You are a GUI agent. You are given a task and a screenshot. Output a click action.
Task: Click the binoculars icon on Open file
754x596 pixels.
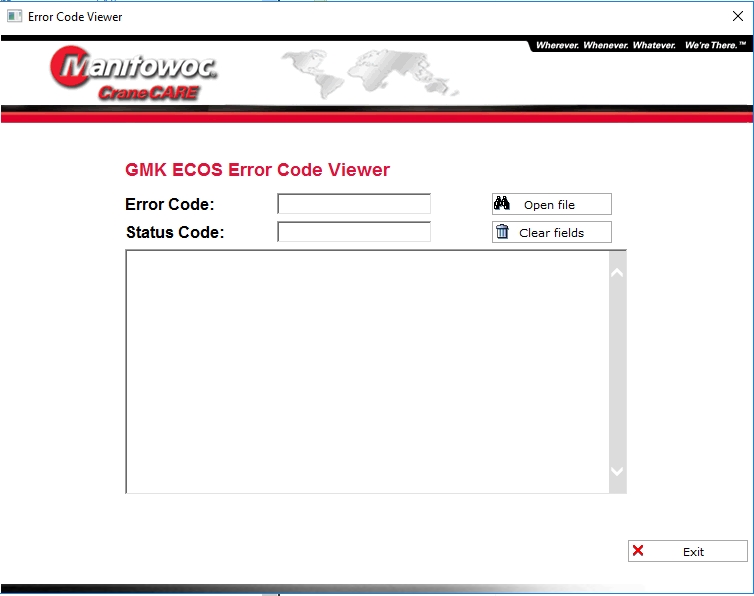click(x=502, y=203)
